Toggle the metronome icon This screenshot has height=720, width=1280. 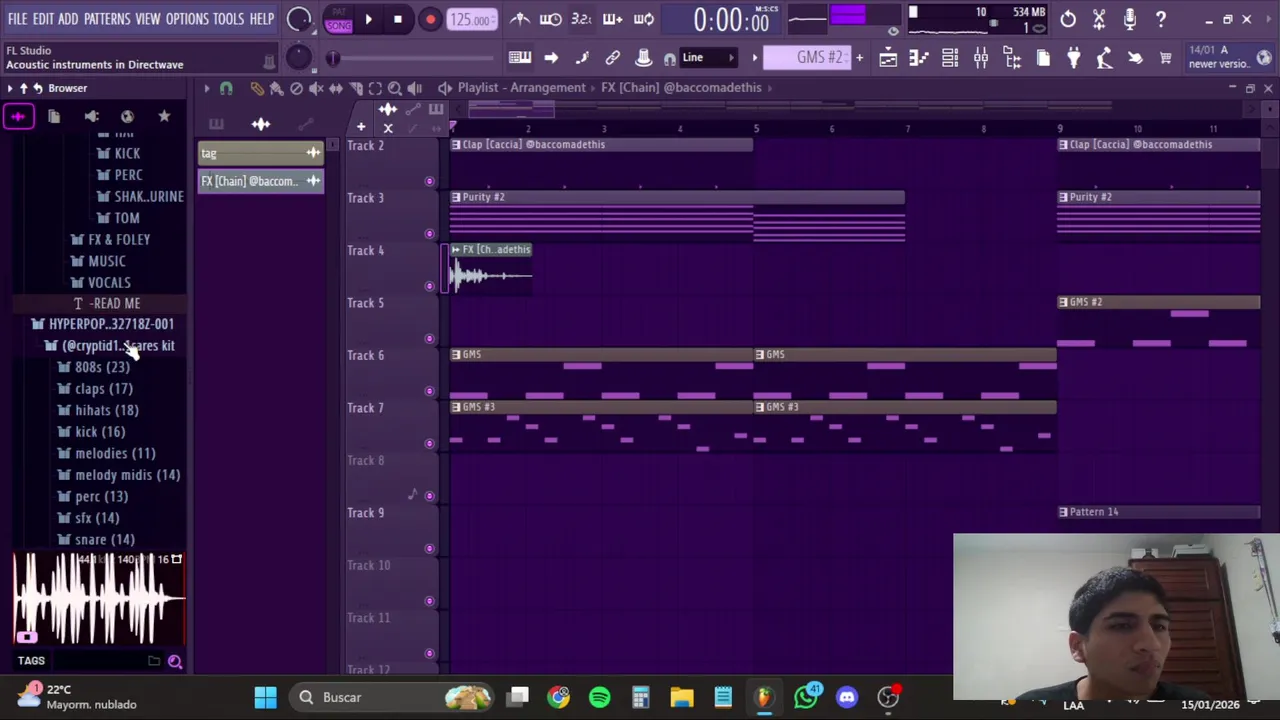point(519,19)
